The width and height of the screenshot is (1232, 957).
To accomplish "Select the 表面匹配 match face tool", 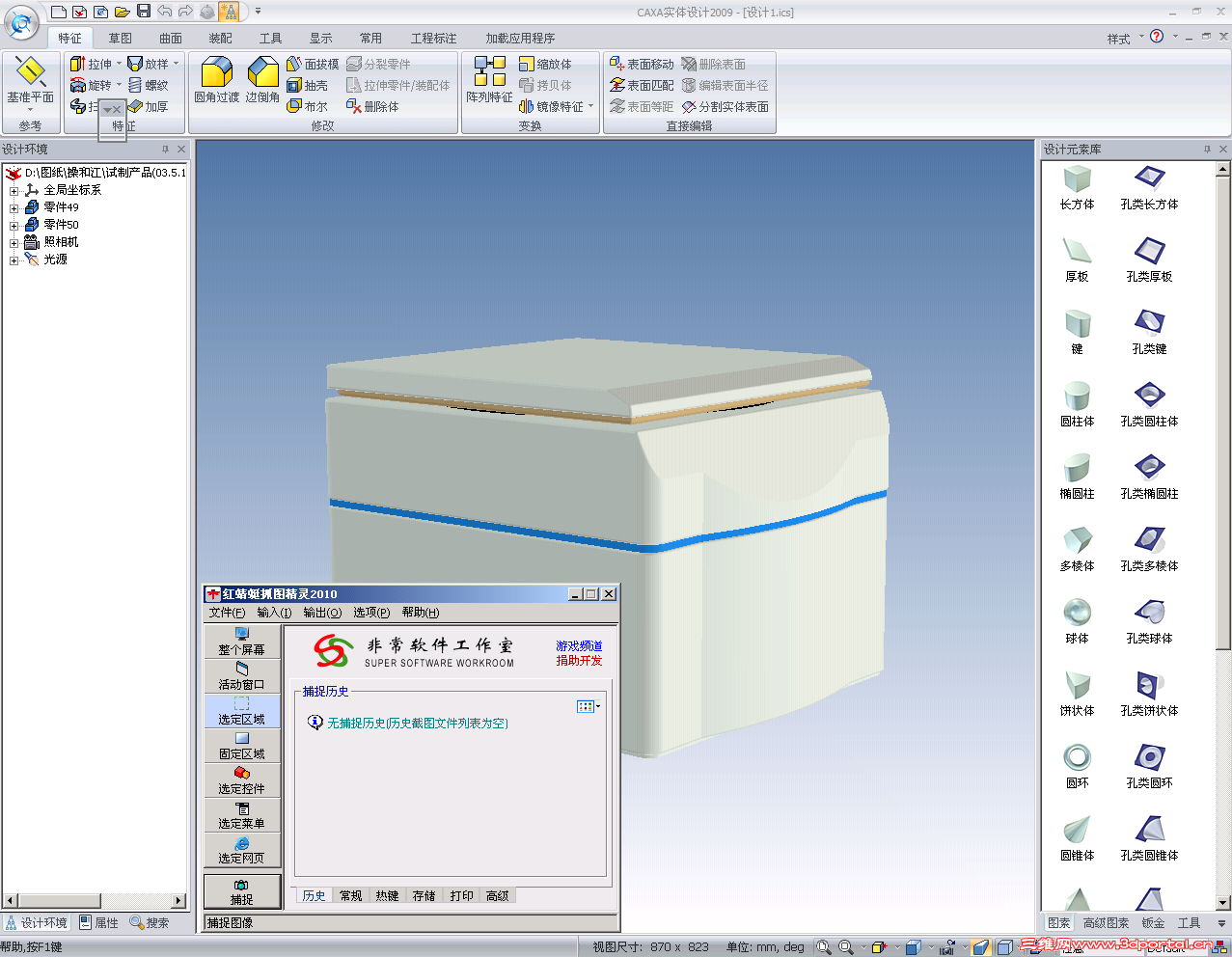I will 642,85.
